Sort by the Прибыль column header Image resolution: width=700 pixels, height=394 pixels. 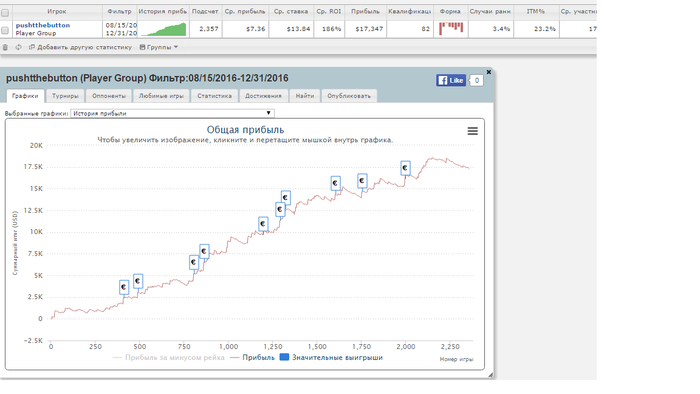pos(365,12)
